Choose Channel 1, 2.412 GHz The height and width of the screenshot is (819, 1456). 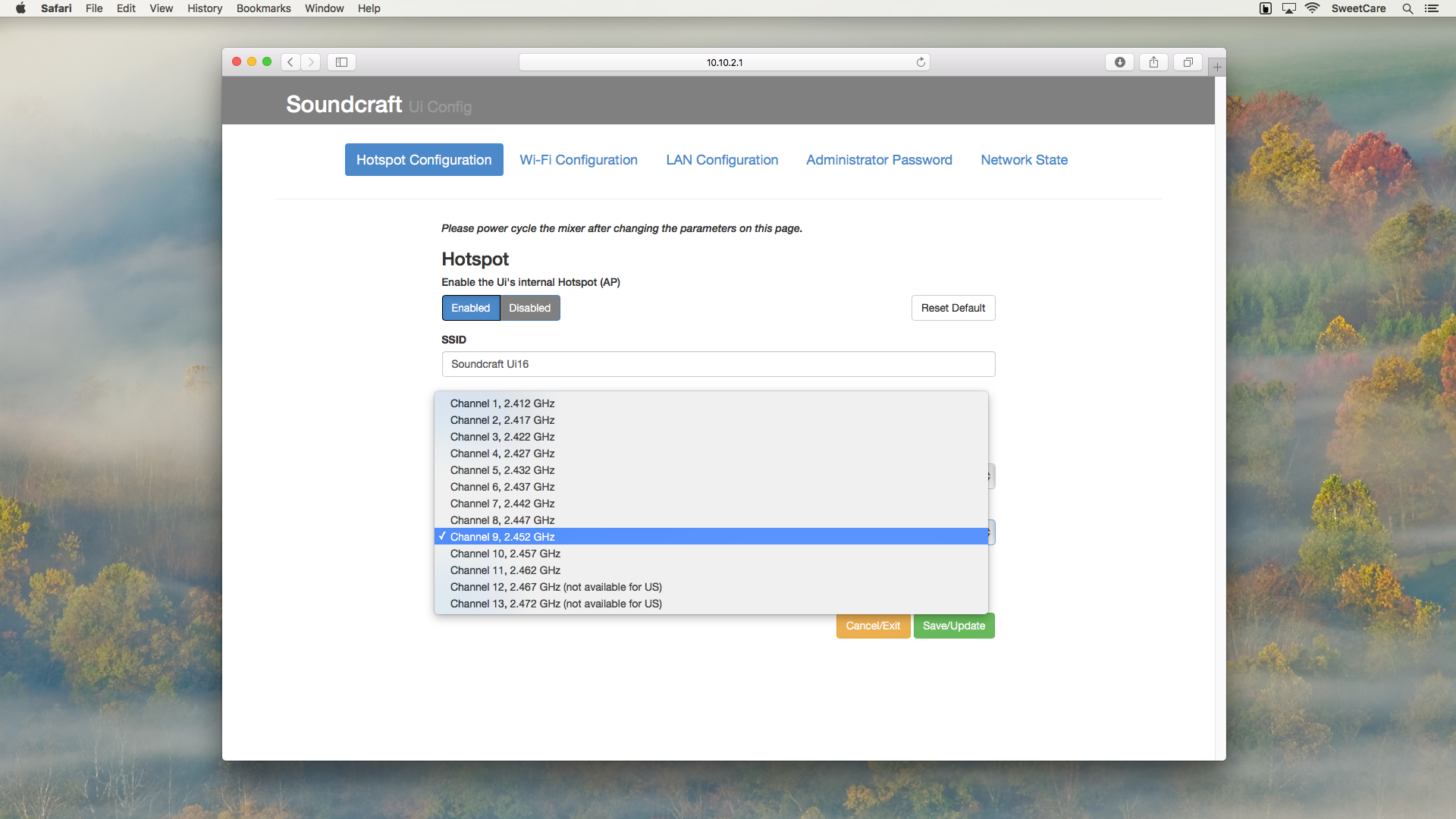coord(711,403)
